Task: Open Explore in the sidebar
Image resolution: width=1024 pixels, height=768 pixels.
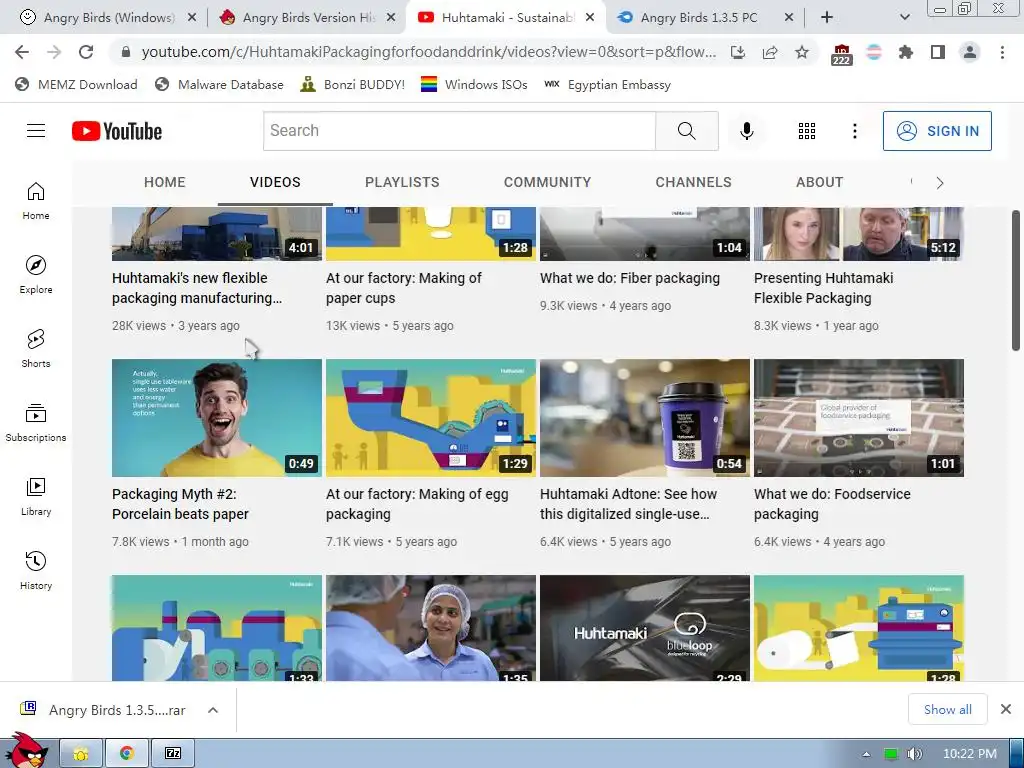Action: [x=36, y=275]
